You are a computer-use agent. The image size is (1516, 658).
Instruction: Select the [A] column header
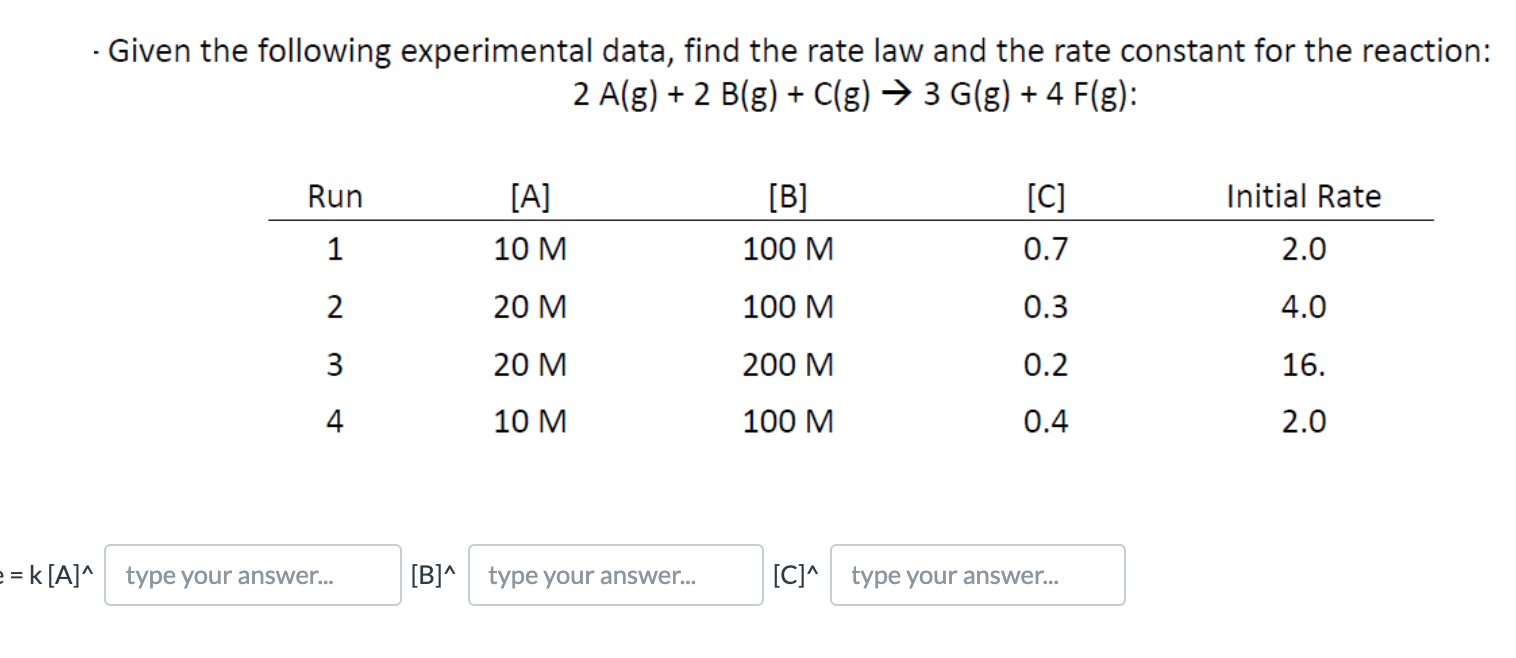[527, 196]
